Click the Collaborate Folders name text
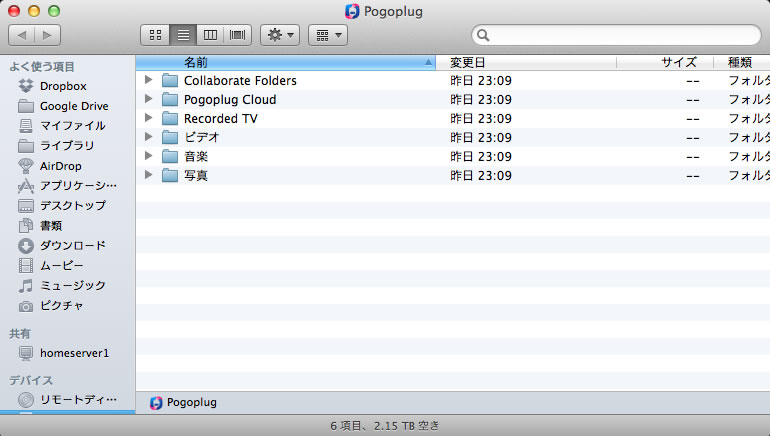 [x=240, y=81]
